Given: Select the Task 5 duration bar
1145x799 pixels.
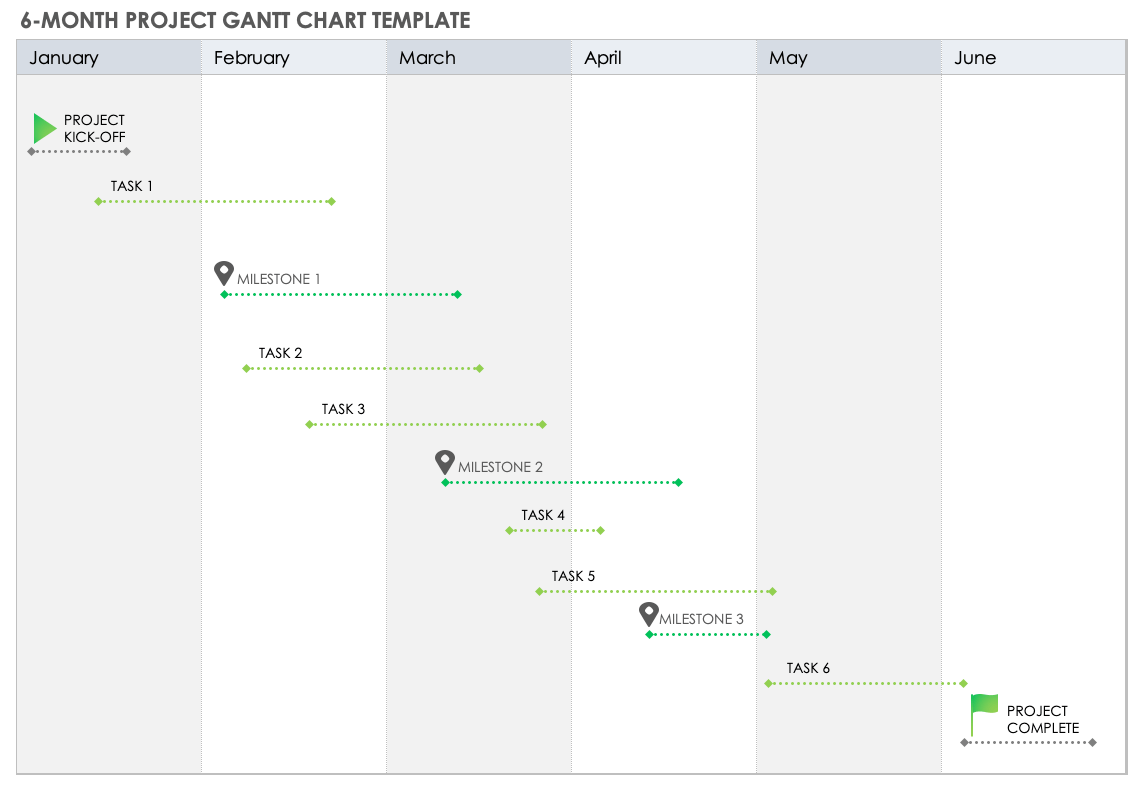Looking at the screenshot, I should point(655,590).
